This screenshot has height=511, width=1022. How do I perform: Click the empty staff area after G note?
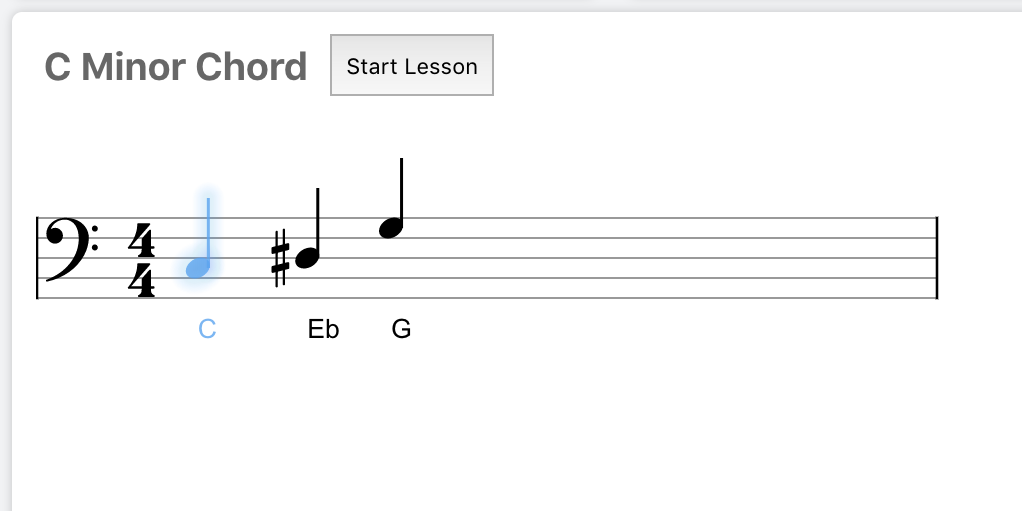(x=671, y=258)
